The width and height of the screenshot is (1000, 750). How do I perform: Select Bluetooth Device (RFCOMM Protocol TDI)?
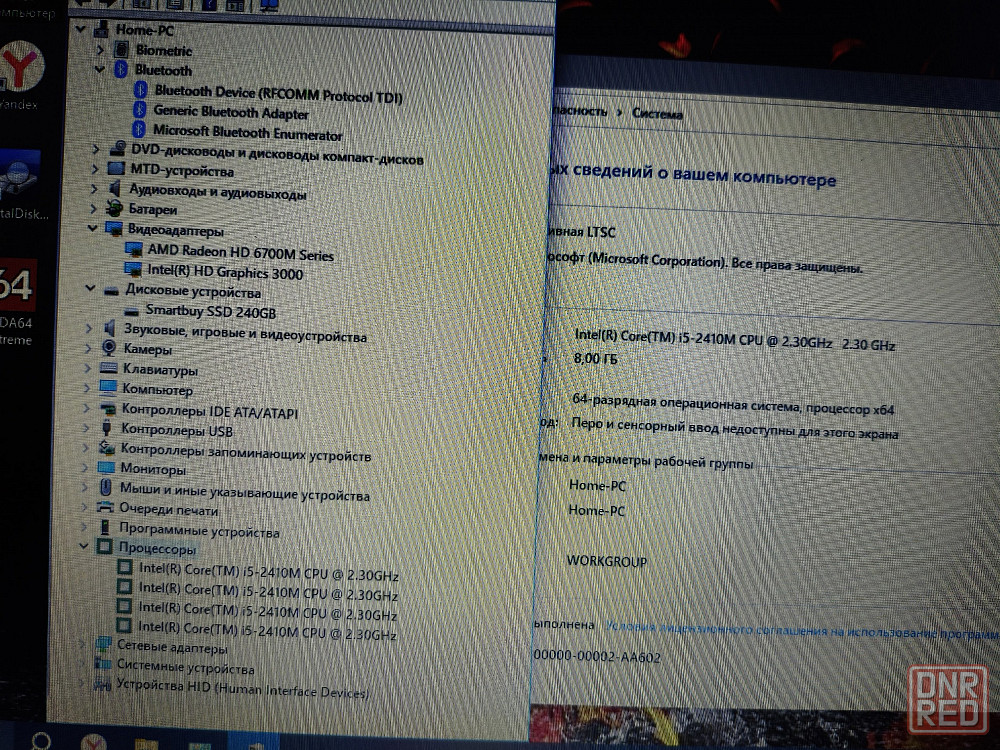pos(279,94)
